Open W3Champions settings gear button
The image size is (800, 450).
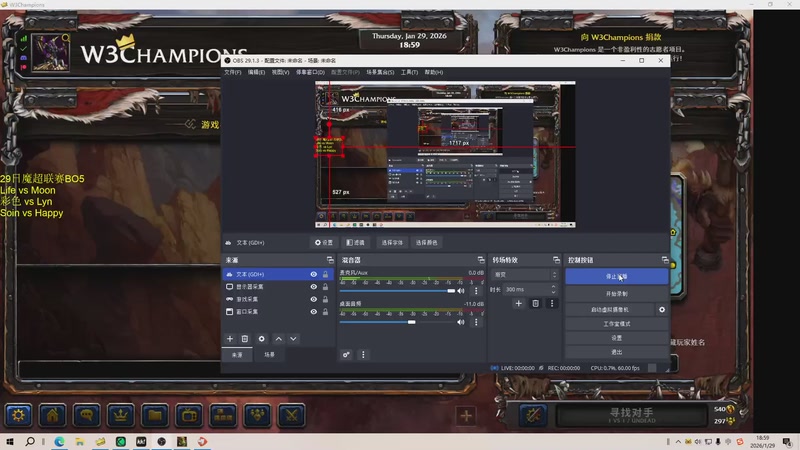(18, 415)
